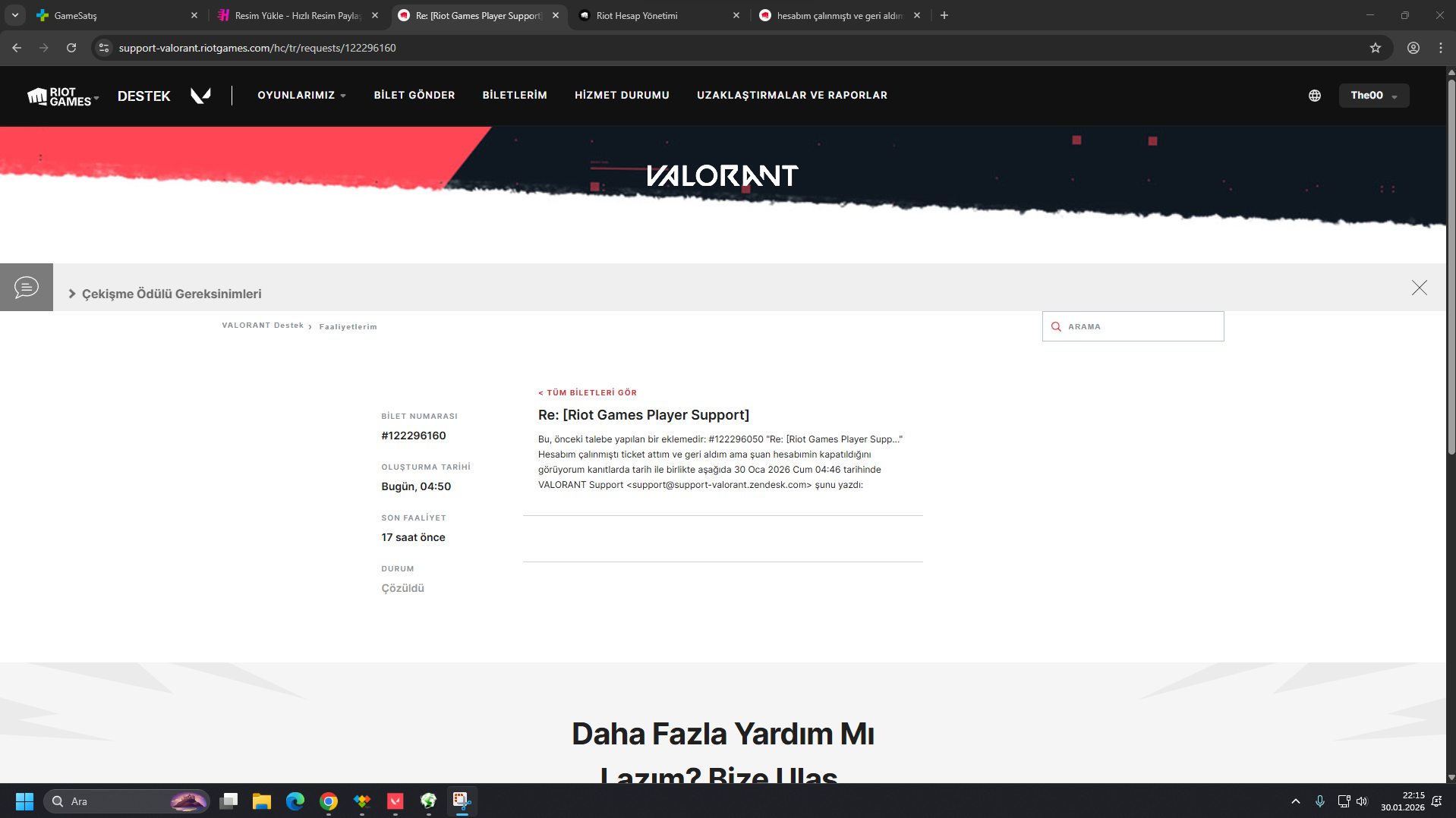This screenshot has height=818, width=1456.
Task: Open the network display tray icon
Action: coord(1344,801)
